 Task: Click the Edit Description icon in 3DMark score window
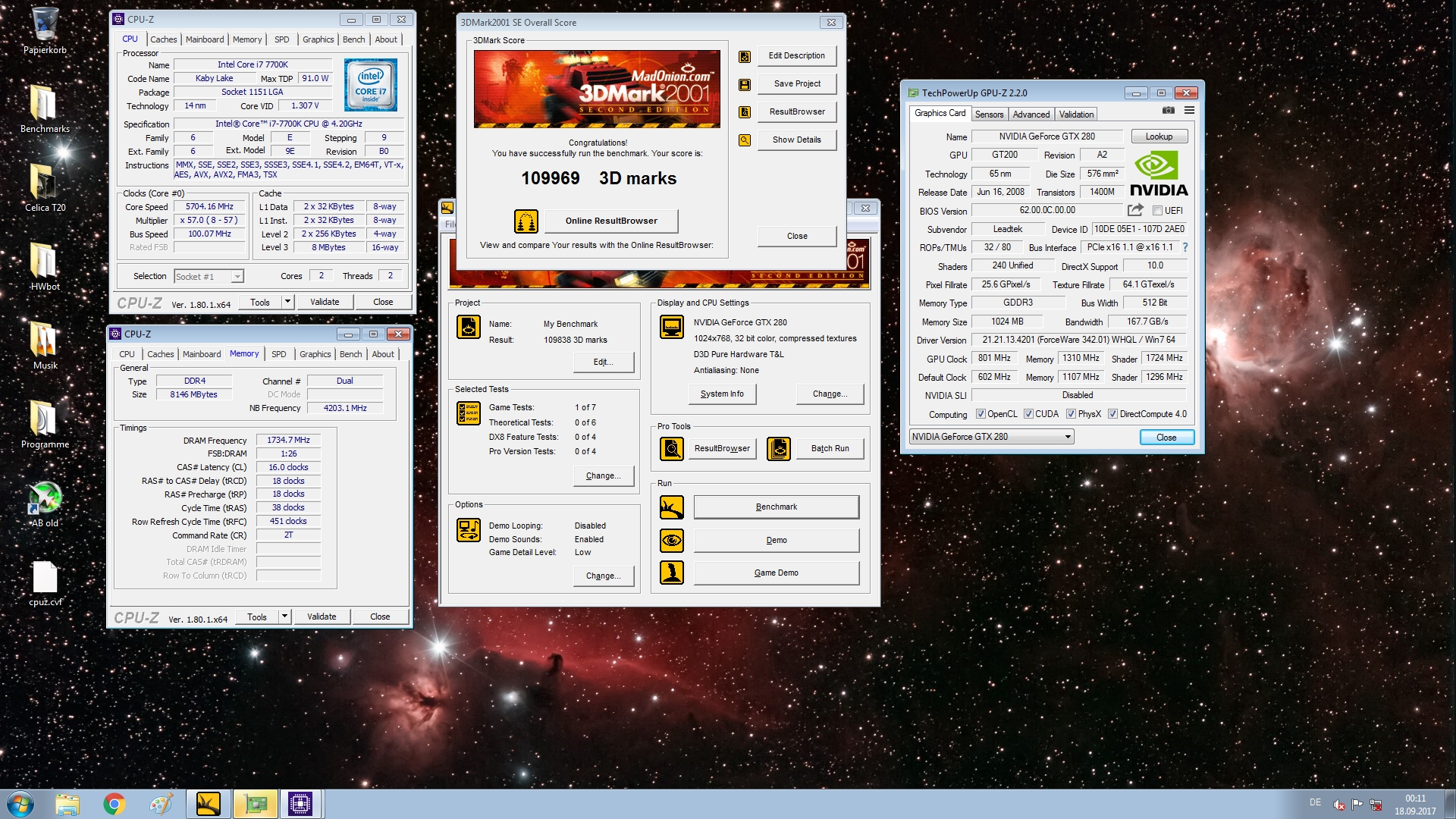[x=745, y=56]
